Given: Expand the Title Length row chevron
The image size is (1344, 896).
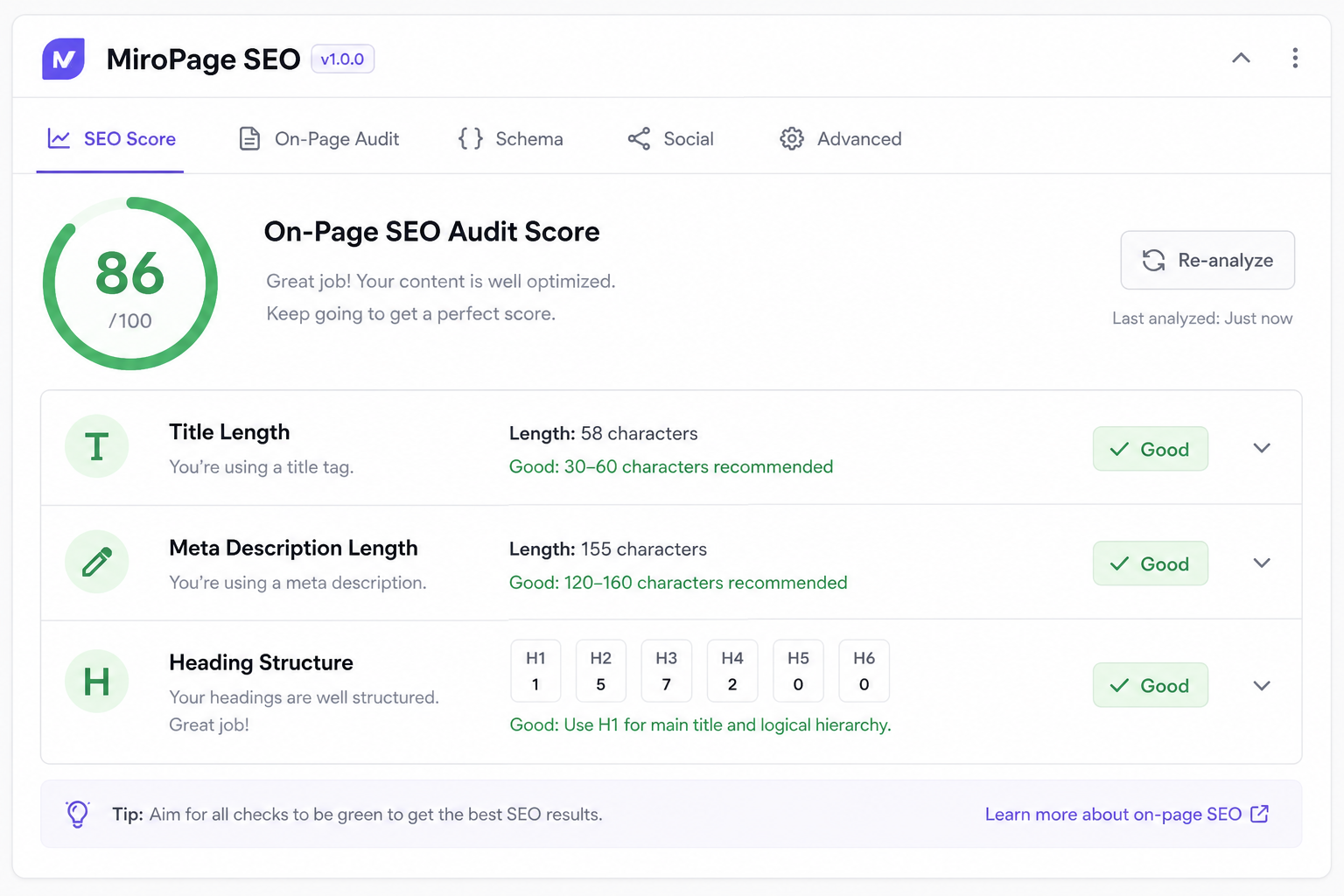Looking at the screenshot, I should (x=1262, y=448).
